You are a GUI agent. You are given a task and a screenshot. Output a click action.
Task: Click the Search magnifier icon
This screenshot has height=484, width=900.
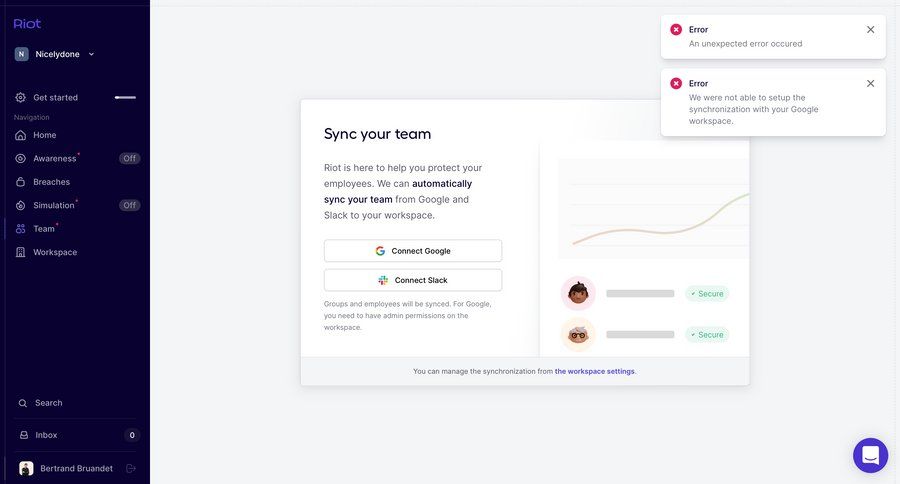coord(22,403)
